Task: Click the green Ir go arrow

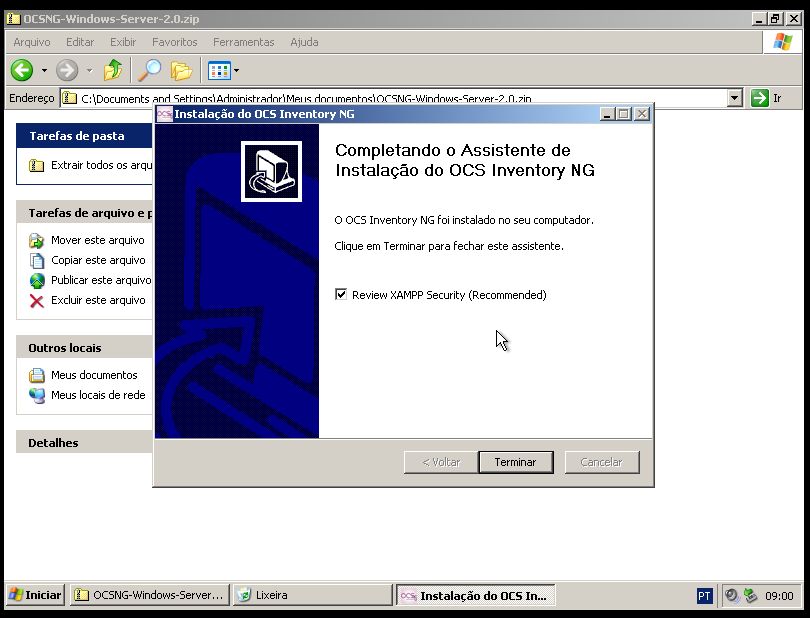Action: (760, 98)
